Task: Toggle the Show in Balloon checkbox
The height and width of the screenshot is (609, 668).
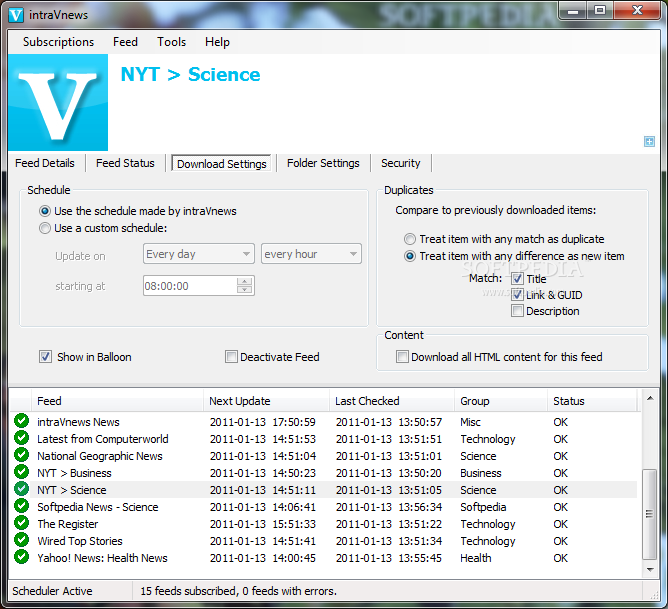Action: tap(45, 356)
